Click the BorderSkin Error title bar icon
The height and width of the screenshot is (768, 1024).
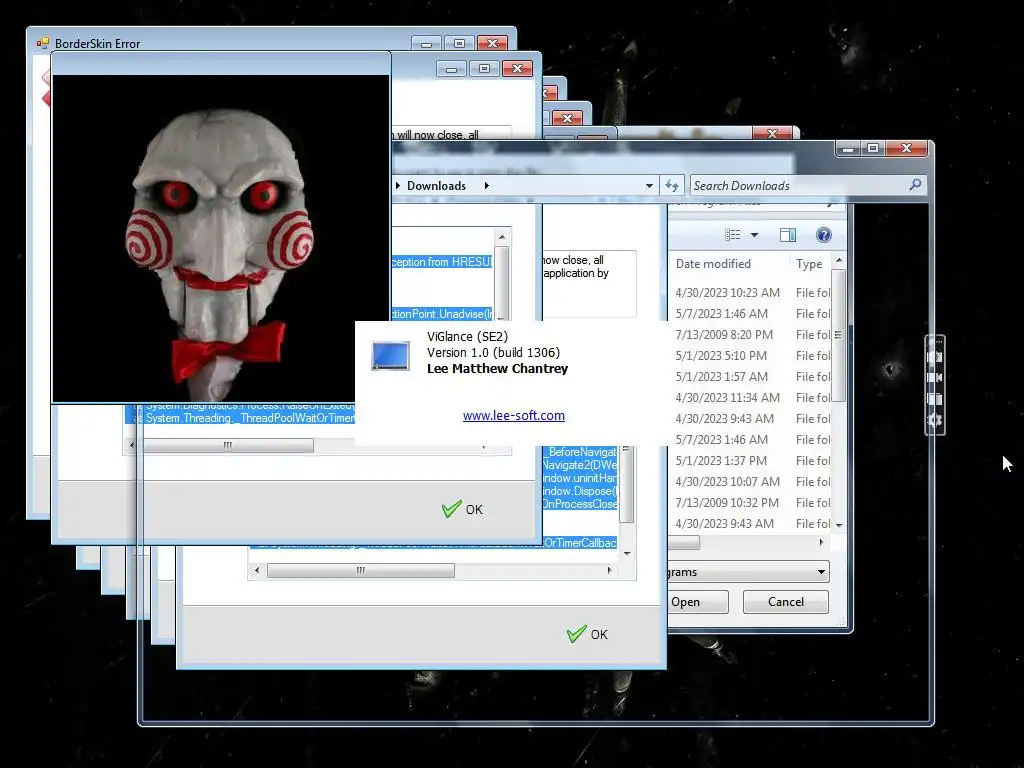click(x=42, y=43)
